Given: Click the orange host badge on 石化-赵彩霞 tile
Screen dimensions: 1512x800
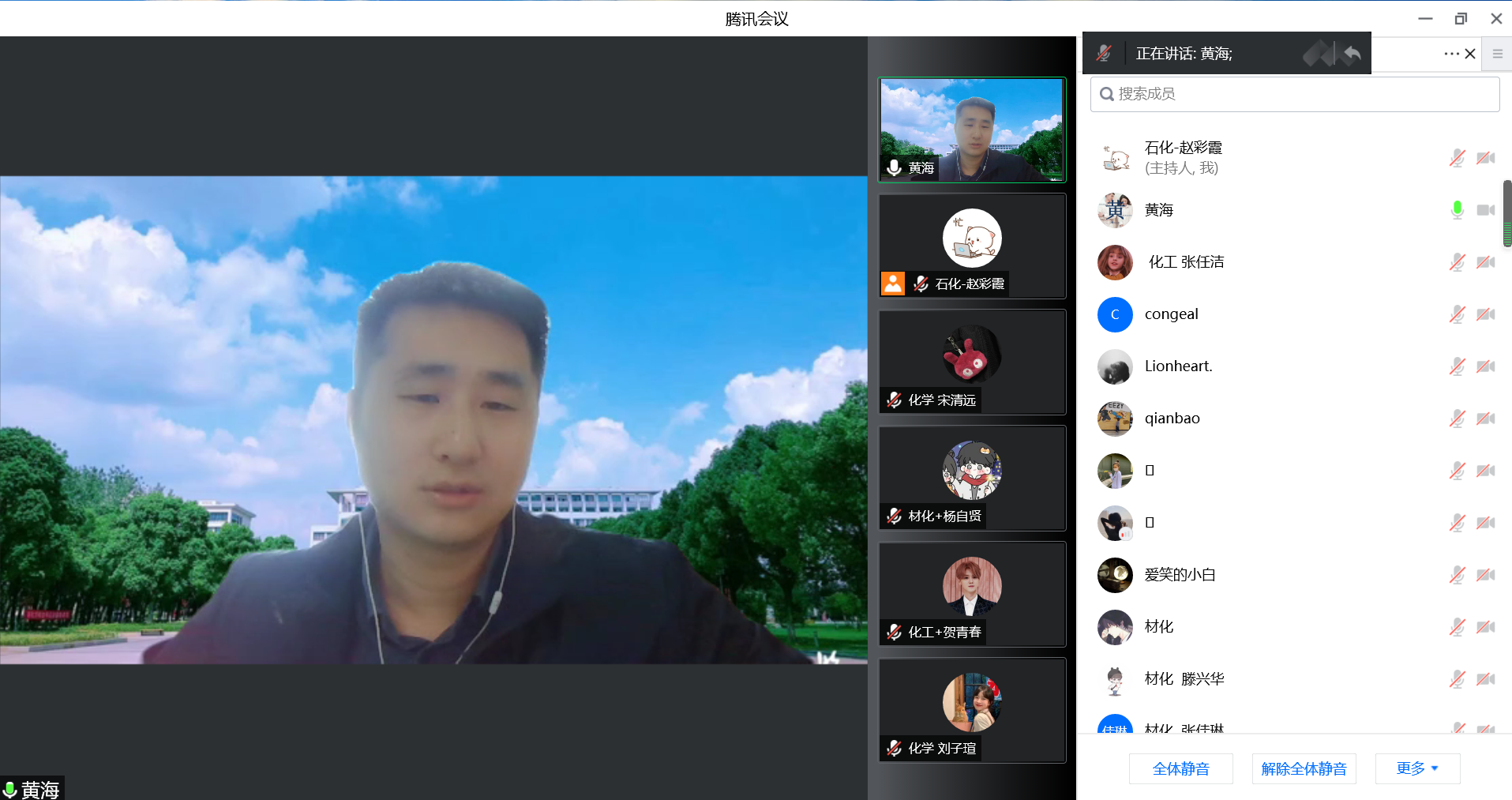Looking at the screenshot, I should pyautogui.click(x=893, y=284).
